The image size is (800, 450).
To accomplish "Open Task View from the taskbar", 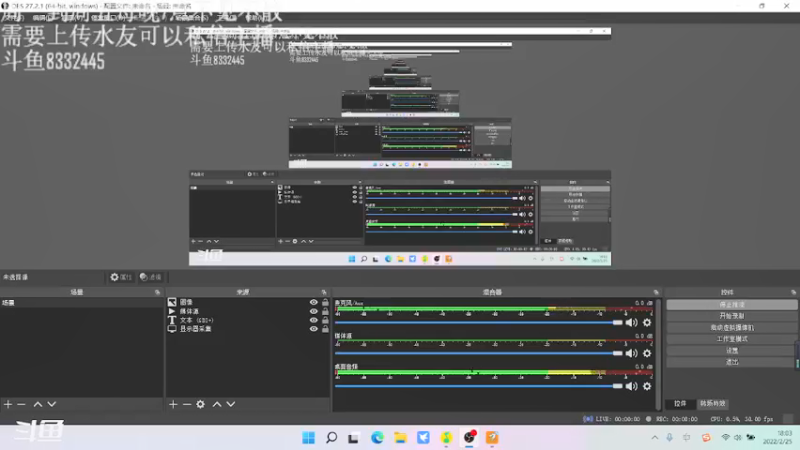I will 354,438.
